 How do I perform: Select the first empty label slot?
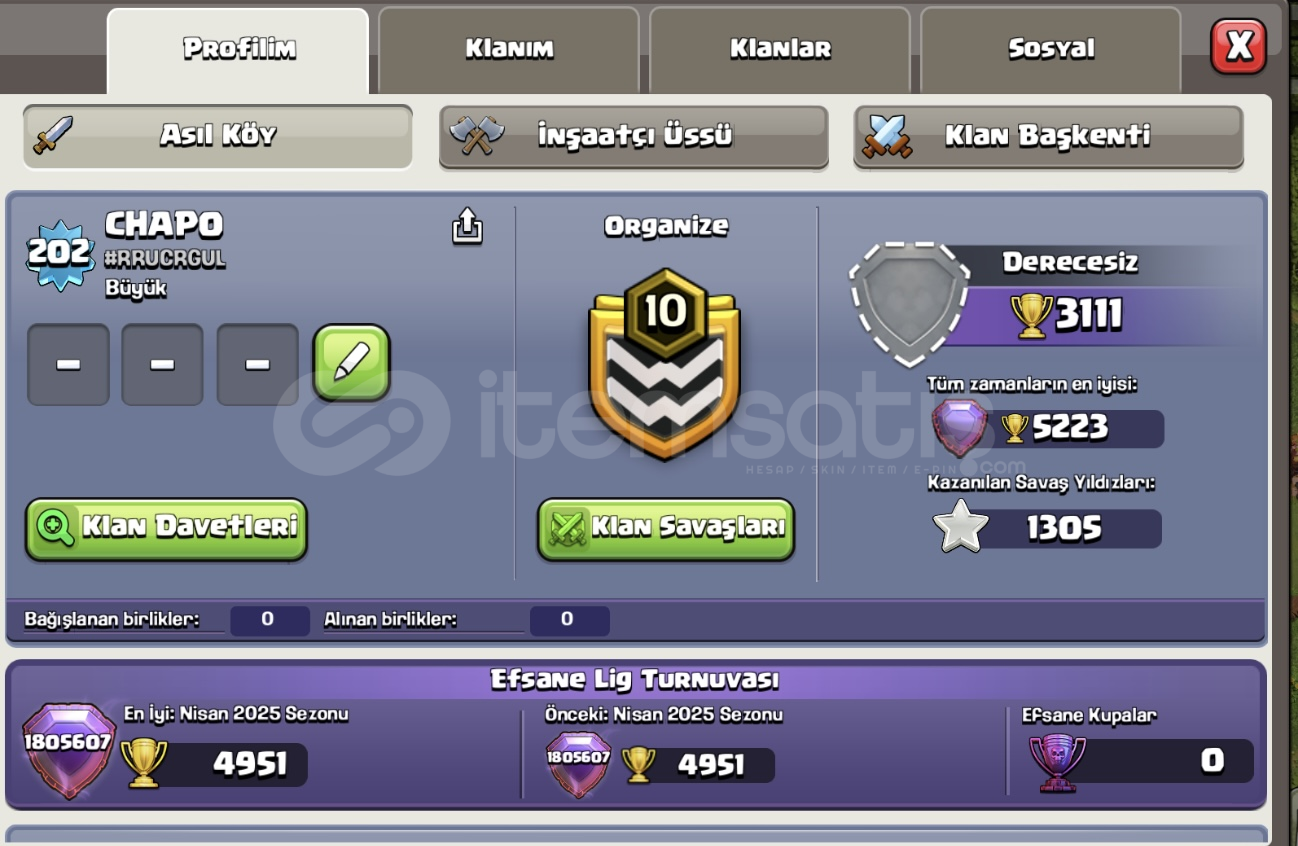(68, 365)
